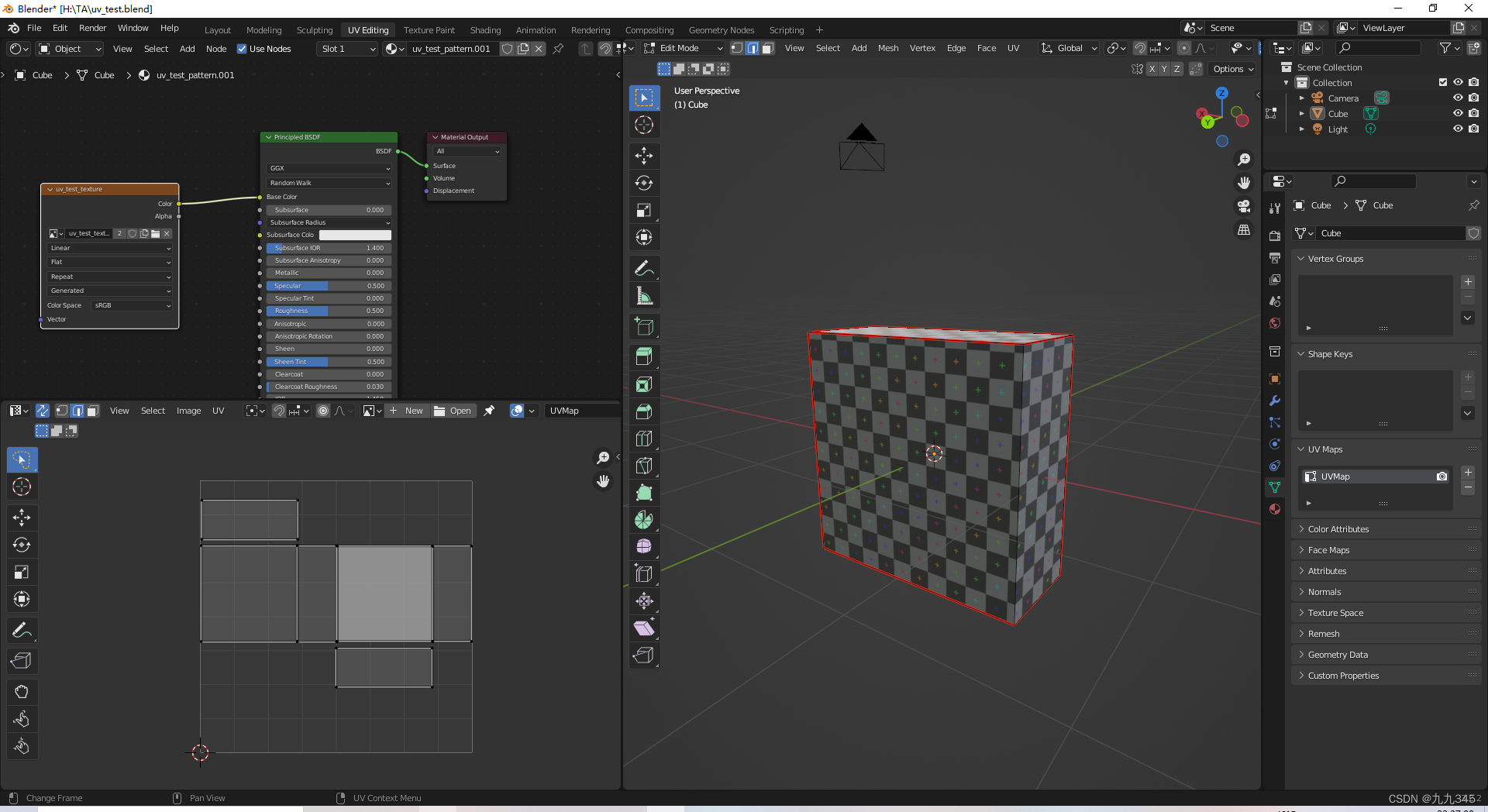This screenshot has width=1488, height=812.
Task: Click the Grab brush in UV editor
Action: pos(22,692)
